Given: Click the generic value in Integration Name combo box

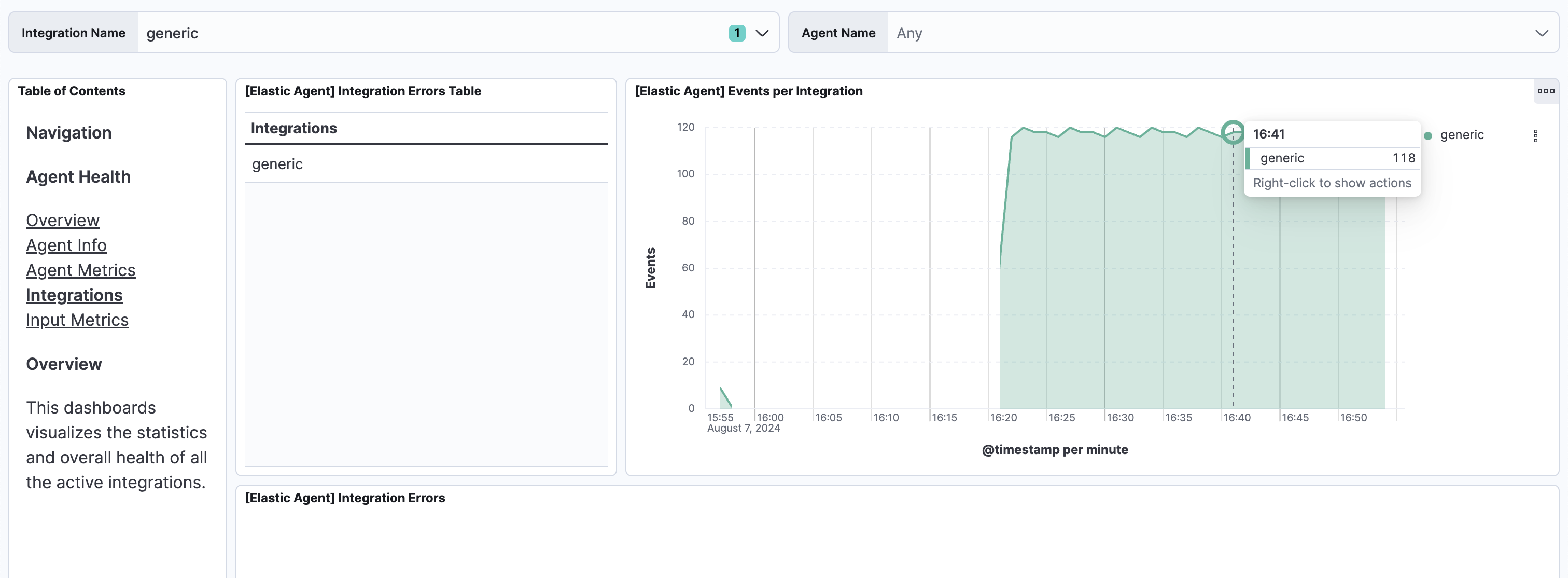Looking at the screenshot, I should (x=172, y=34).
